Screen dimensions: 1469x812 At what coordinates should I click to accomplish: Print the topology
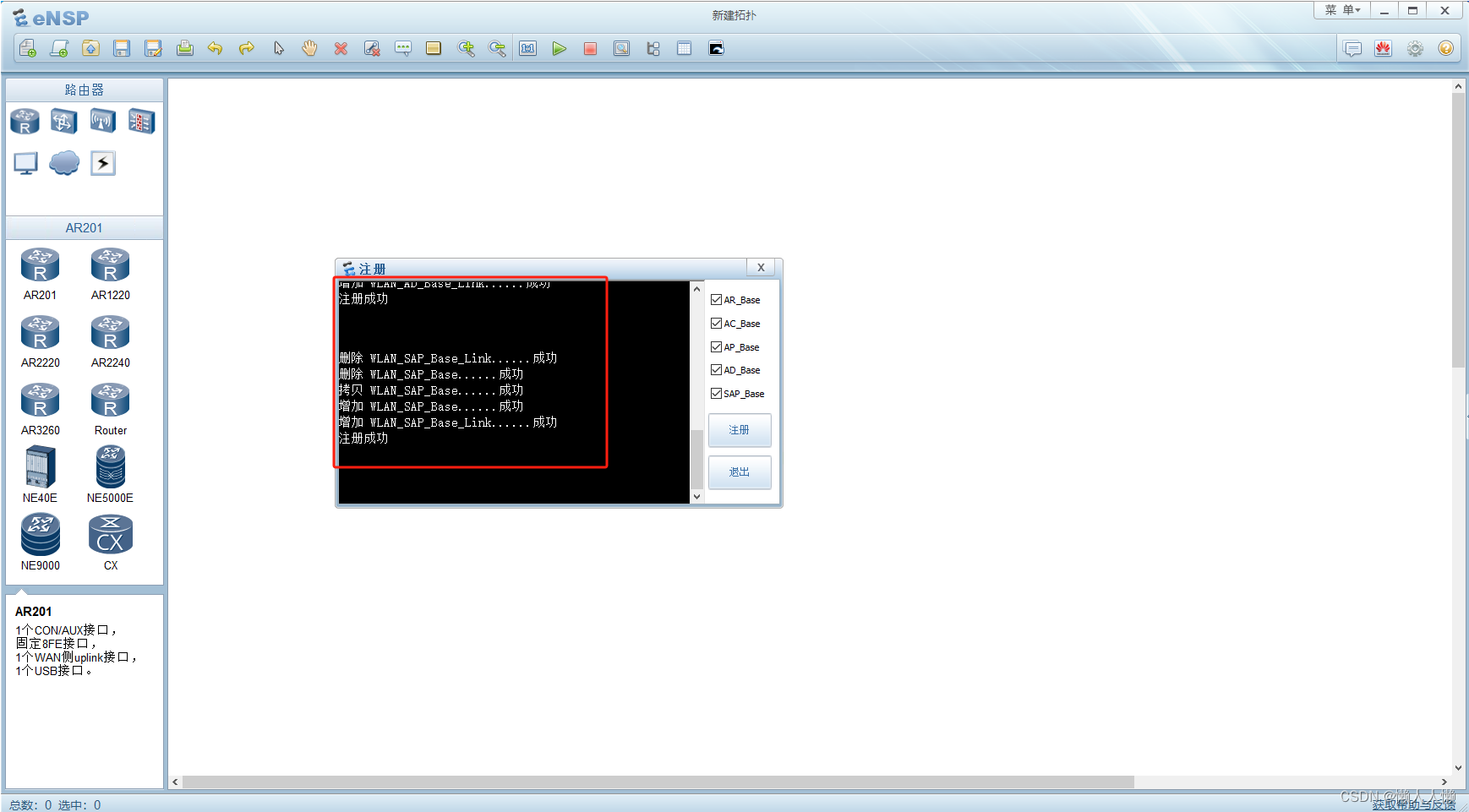point(184,49)
